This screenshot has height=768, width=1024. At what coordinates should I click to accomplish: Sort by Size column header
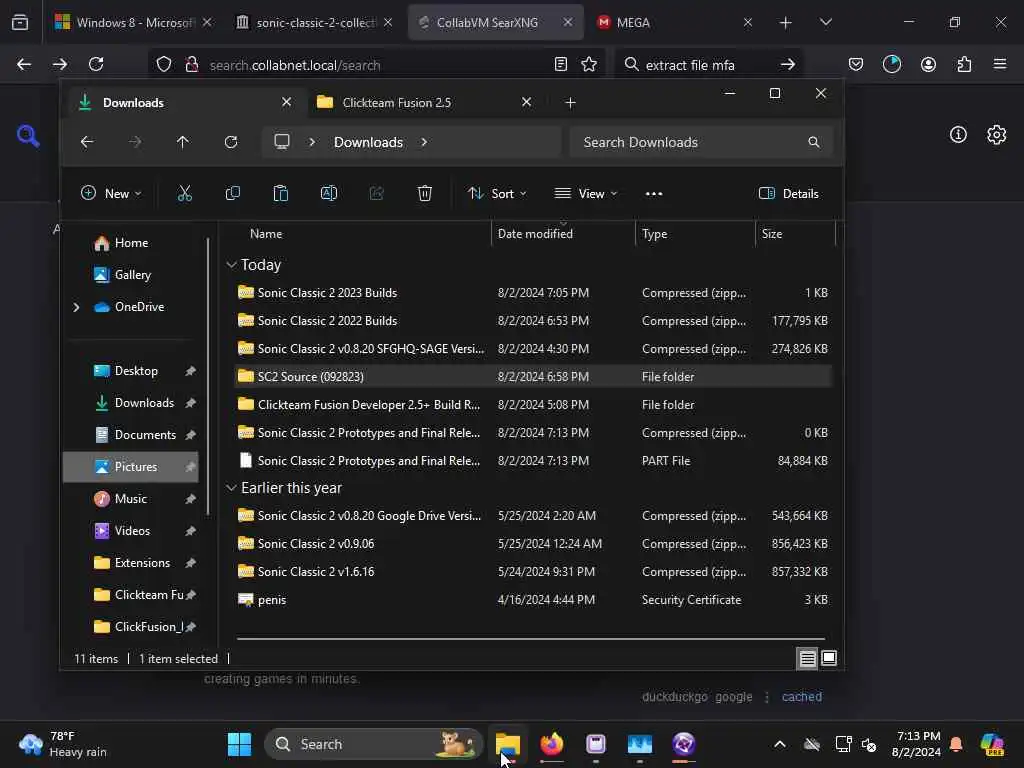click(x=795, y=234)
